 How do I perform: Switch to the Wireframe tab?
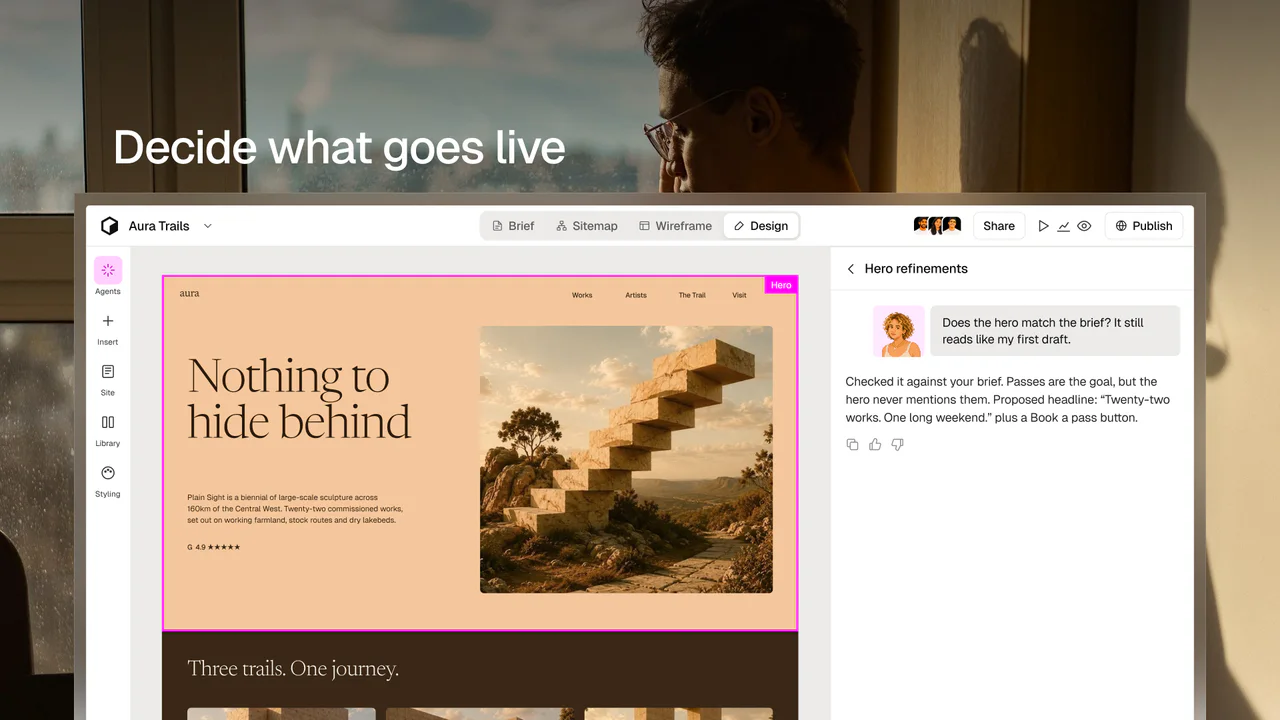pyautogui.click(x=676, y=226)
